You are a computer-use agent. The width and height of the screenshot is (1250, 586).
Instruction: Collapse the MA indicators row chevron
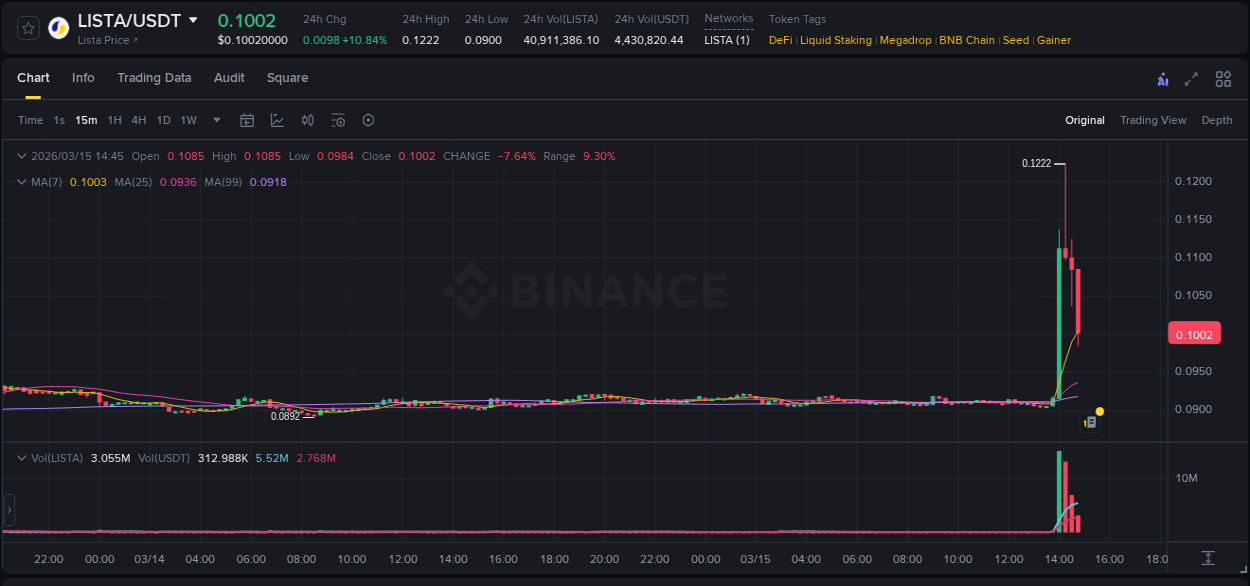(21, 183)
